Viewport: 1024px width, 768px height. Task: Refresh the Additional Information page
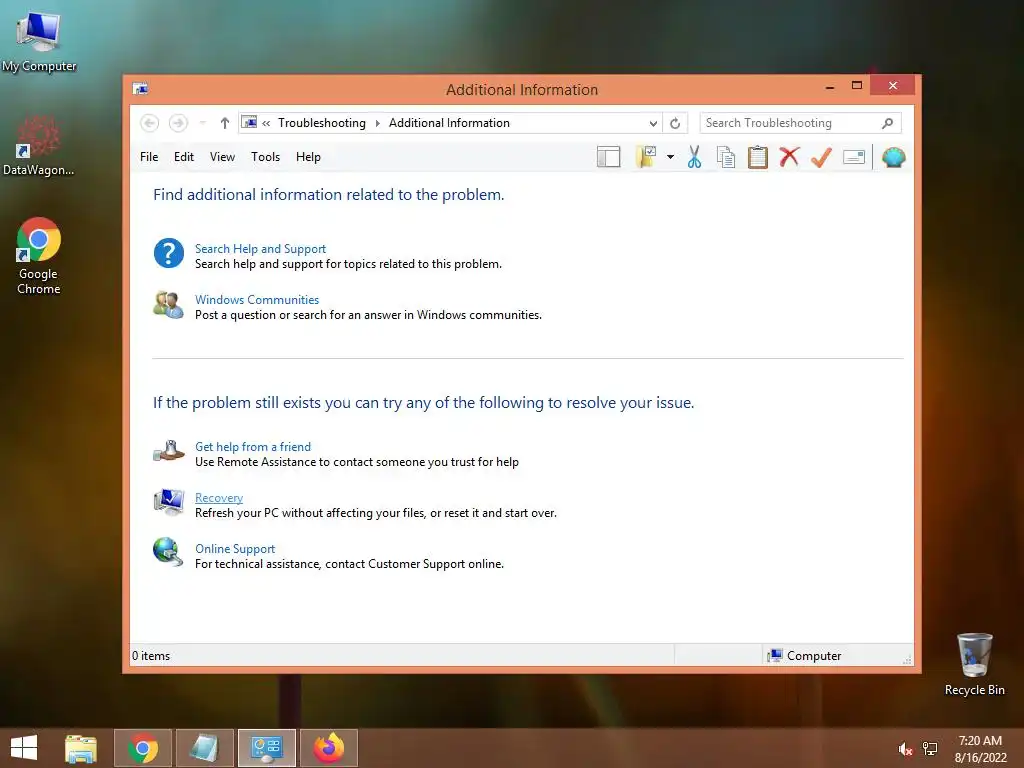click(675, 123)
